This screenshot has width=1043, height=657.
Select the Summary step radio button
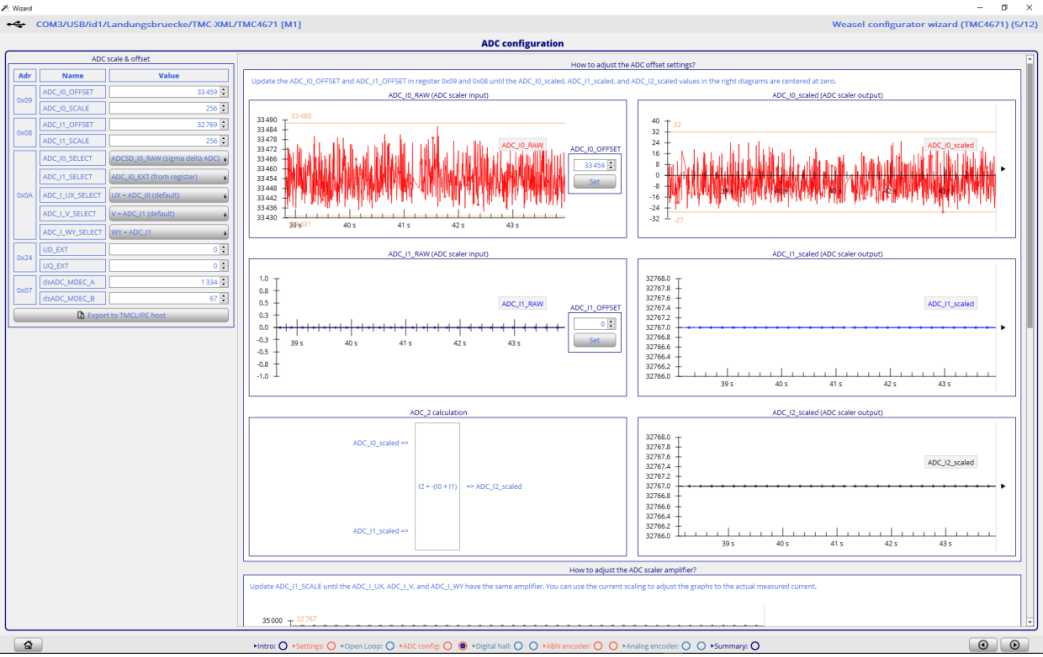pos(755,646)
